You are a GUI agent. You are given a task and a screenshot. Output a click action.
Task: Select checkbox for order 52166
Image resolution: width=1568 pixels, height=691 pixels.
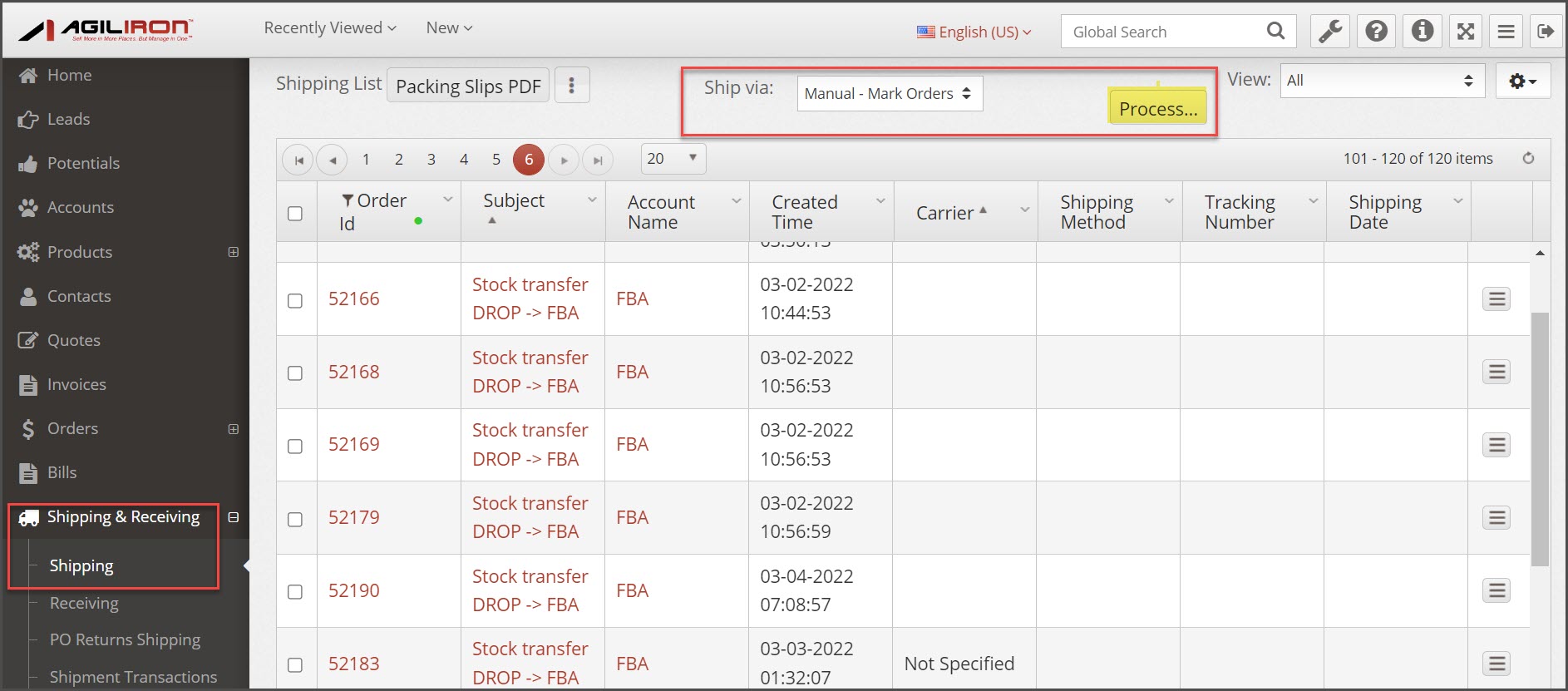tap(295, 300)
